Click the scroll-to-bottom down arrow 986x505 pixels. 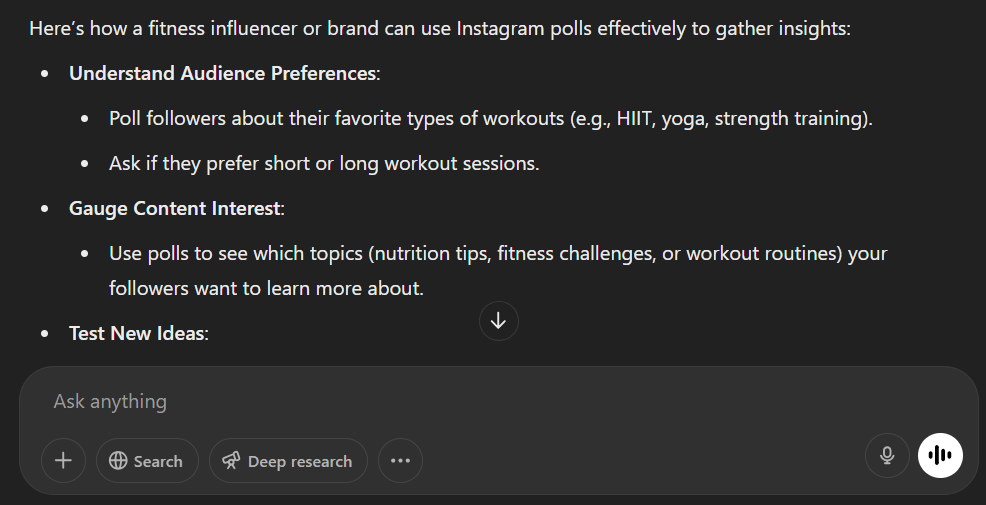point(499,321)
